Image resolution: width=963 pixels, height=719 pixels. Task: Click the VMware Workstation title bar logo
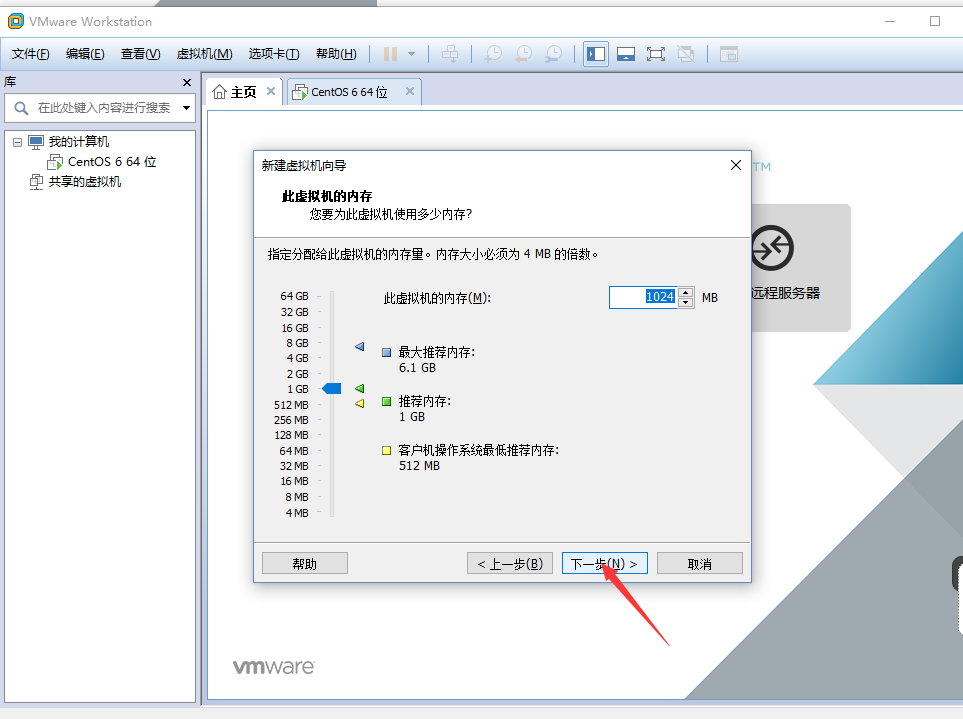coord(15,21)
